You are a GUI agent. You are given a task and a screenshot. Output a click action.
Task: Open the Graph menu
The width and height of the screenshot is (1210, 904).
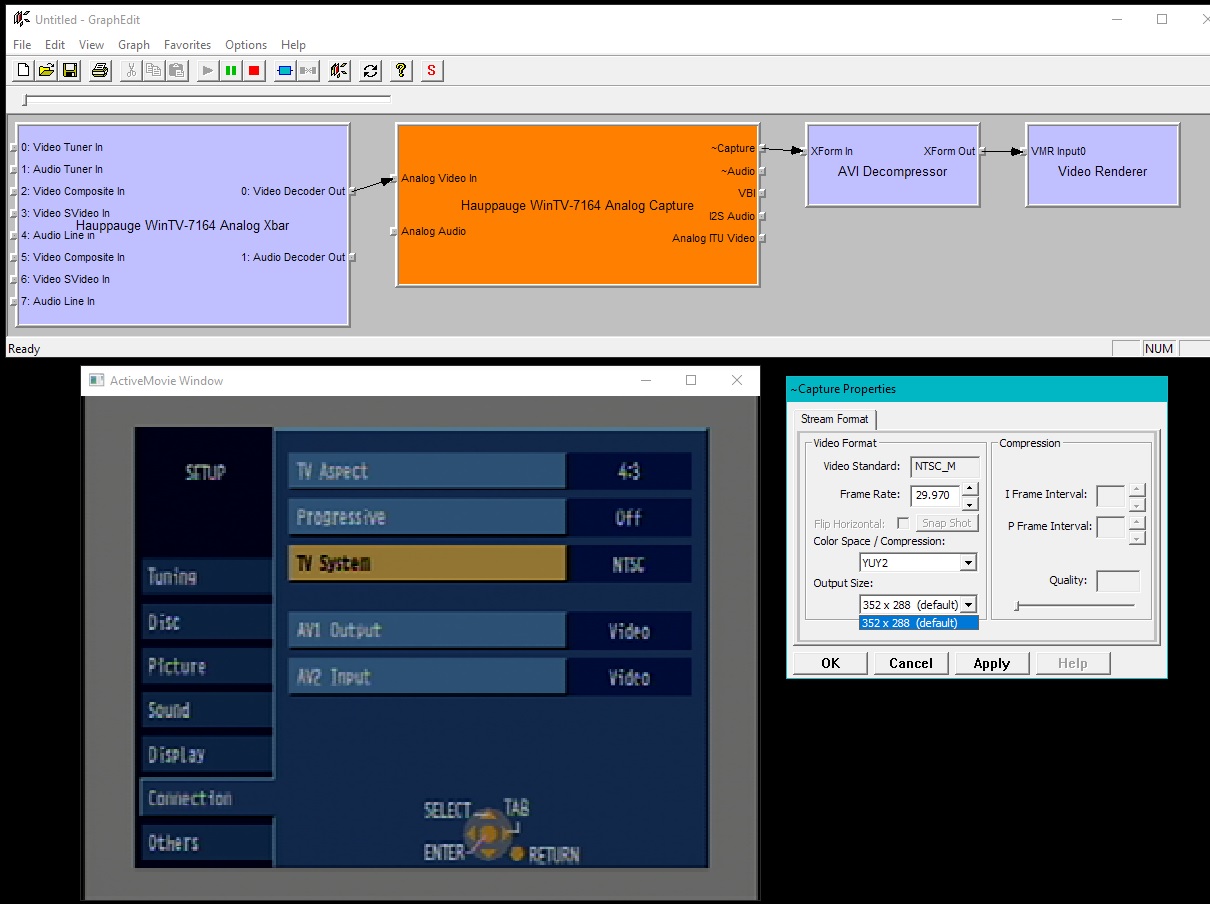coord(134,45)
